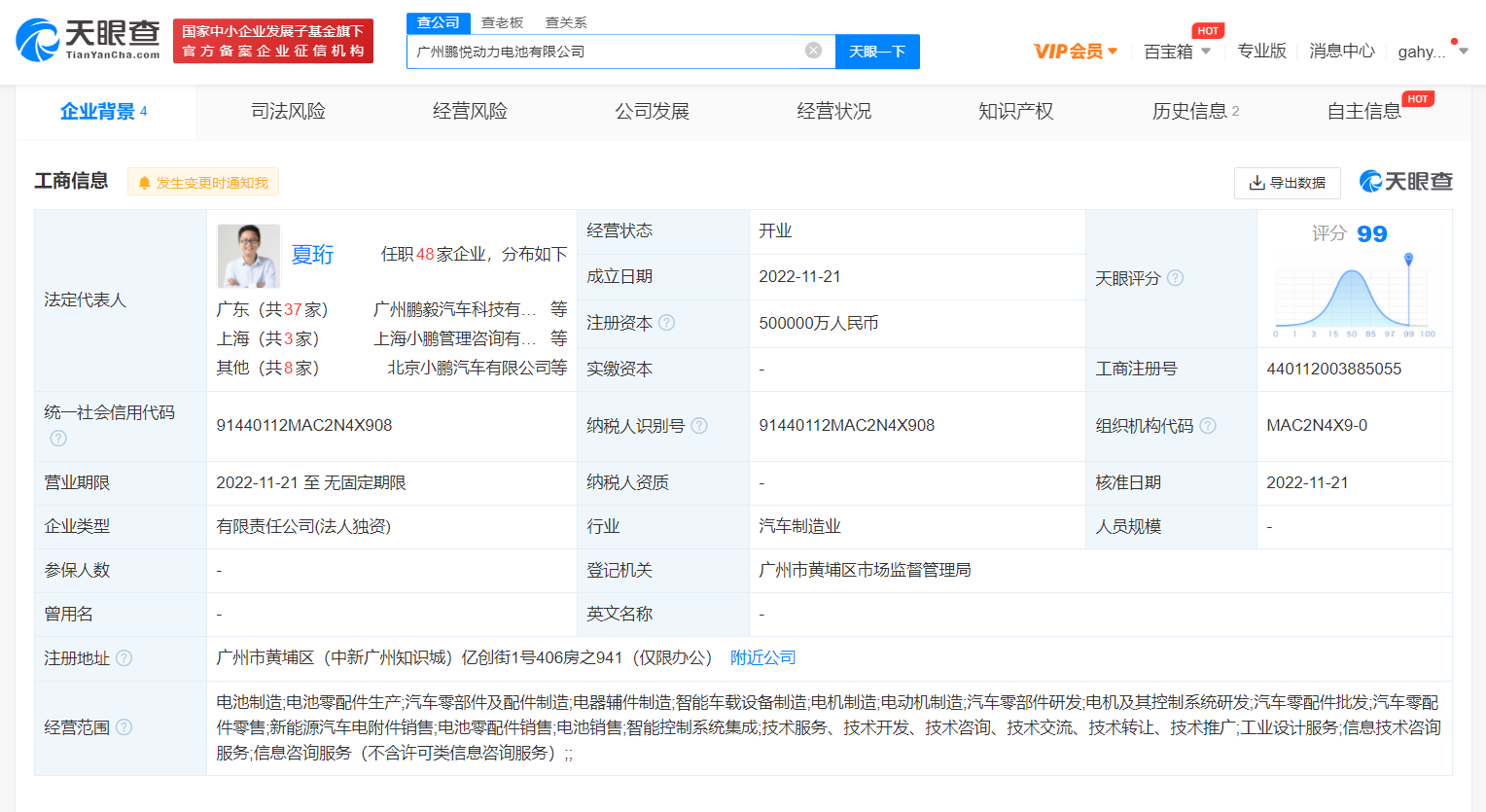Select the 公司发展 tab
The height and width of the screenshot is (812, 1486).
coord(652,112)
